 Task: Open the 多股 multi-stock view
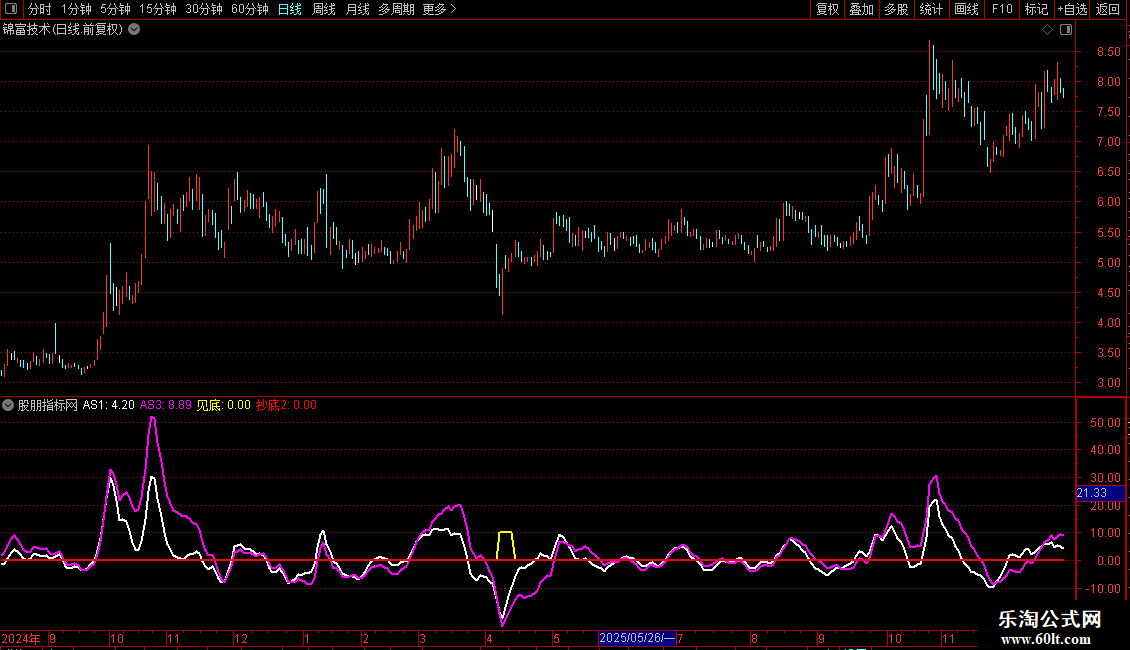(x=896, y=10)
